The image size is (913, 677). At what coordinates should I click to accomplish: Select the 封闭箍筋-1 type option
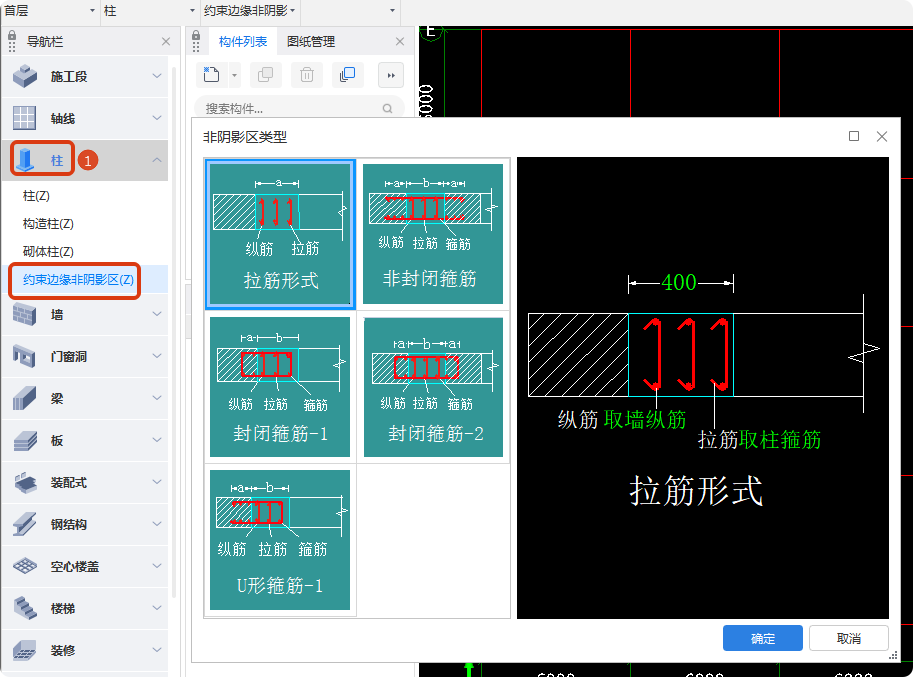tap(281, 383)
